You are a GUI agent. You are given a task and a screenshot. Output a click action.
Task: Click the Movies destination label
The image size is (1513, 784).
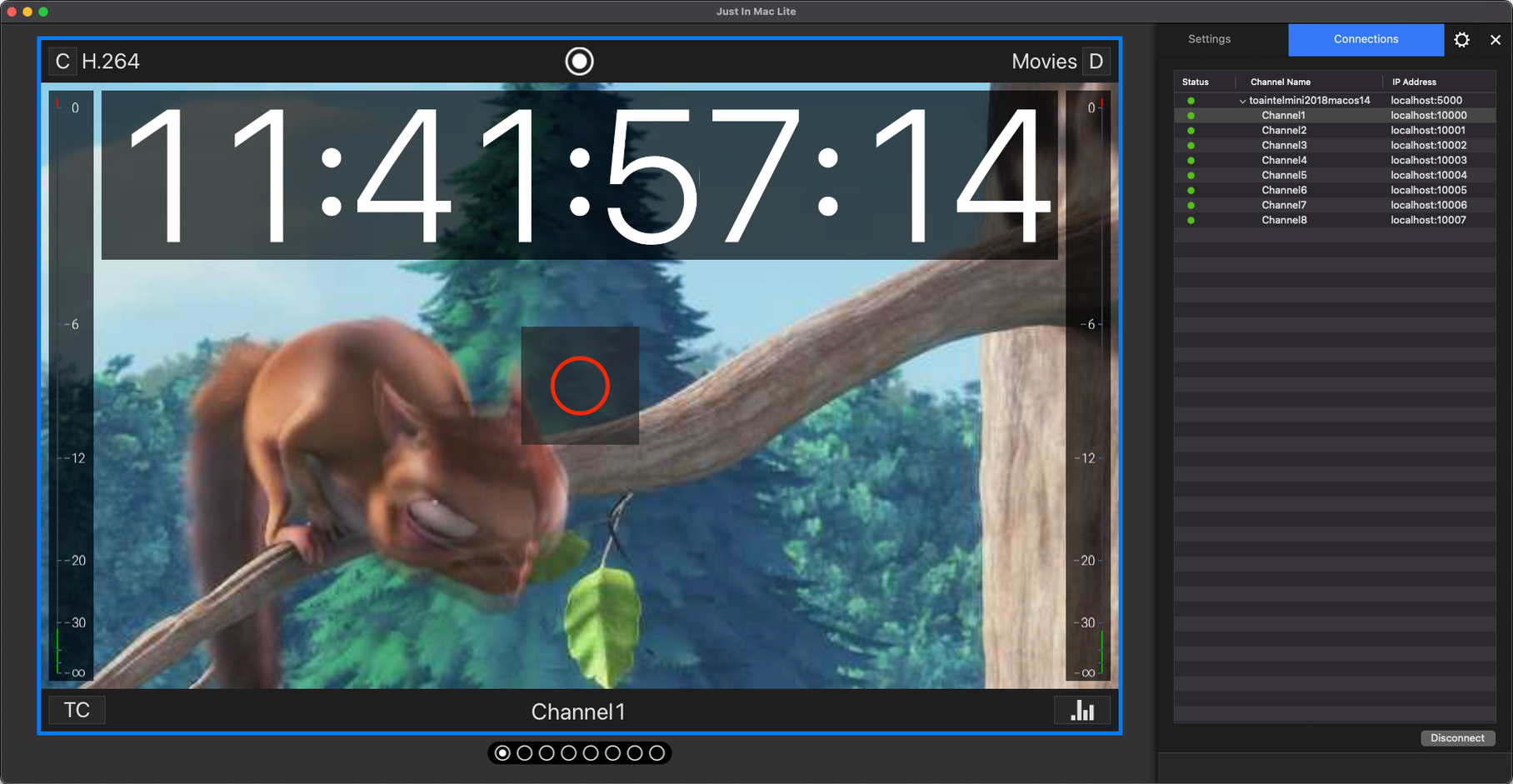tap(1044, 62)
